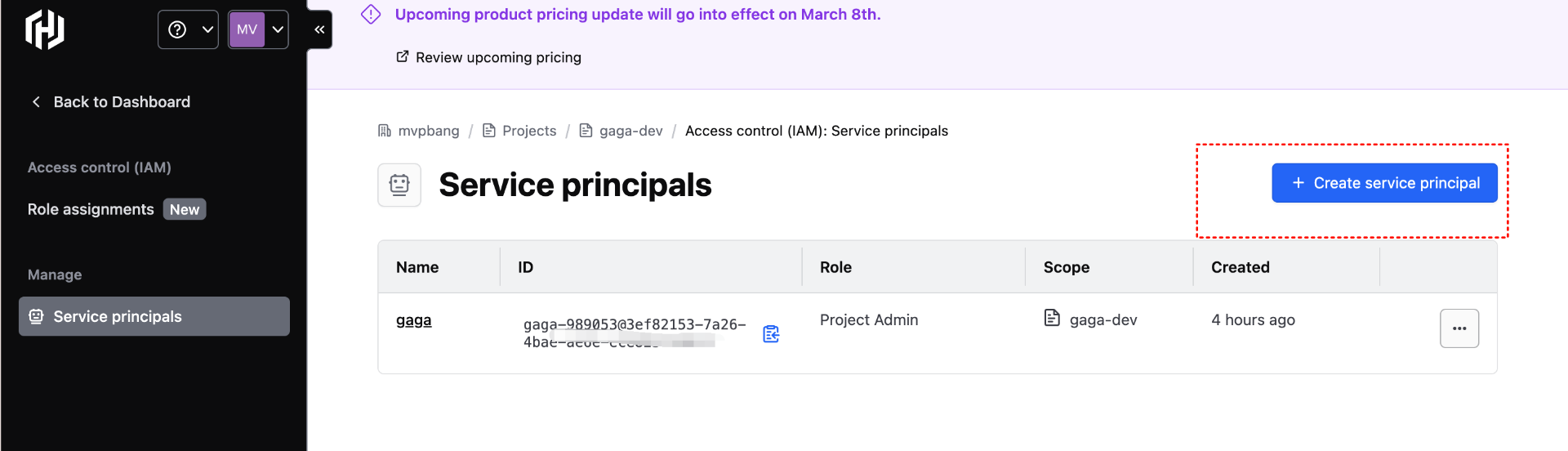Viewport: 1568px width, 451px height.
Task: Click the Service principals page header icon
Action: [399, 185]
